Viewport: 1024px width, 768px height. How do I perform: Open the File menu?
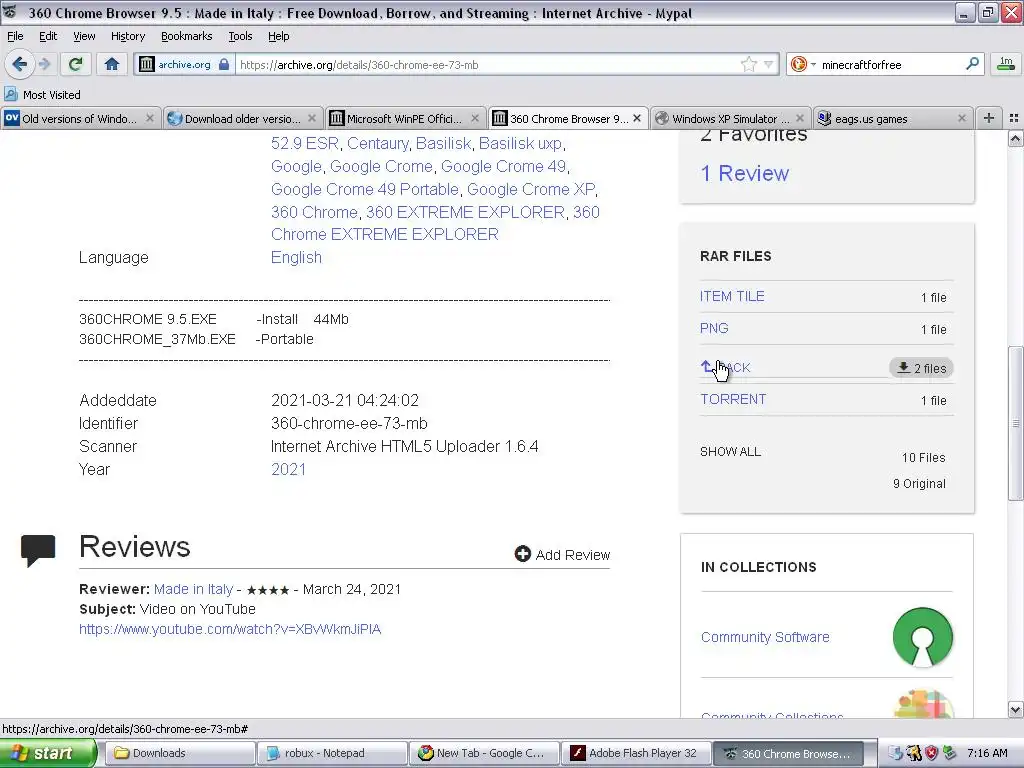click(x=15, y=36)
